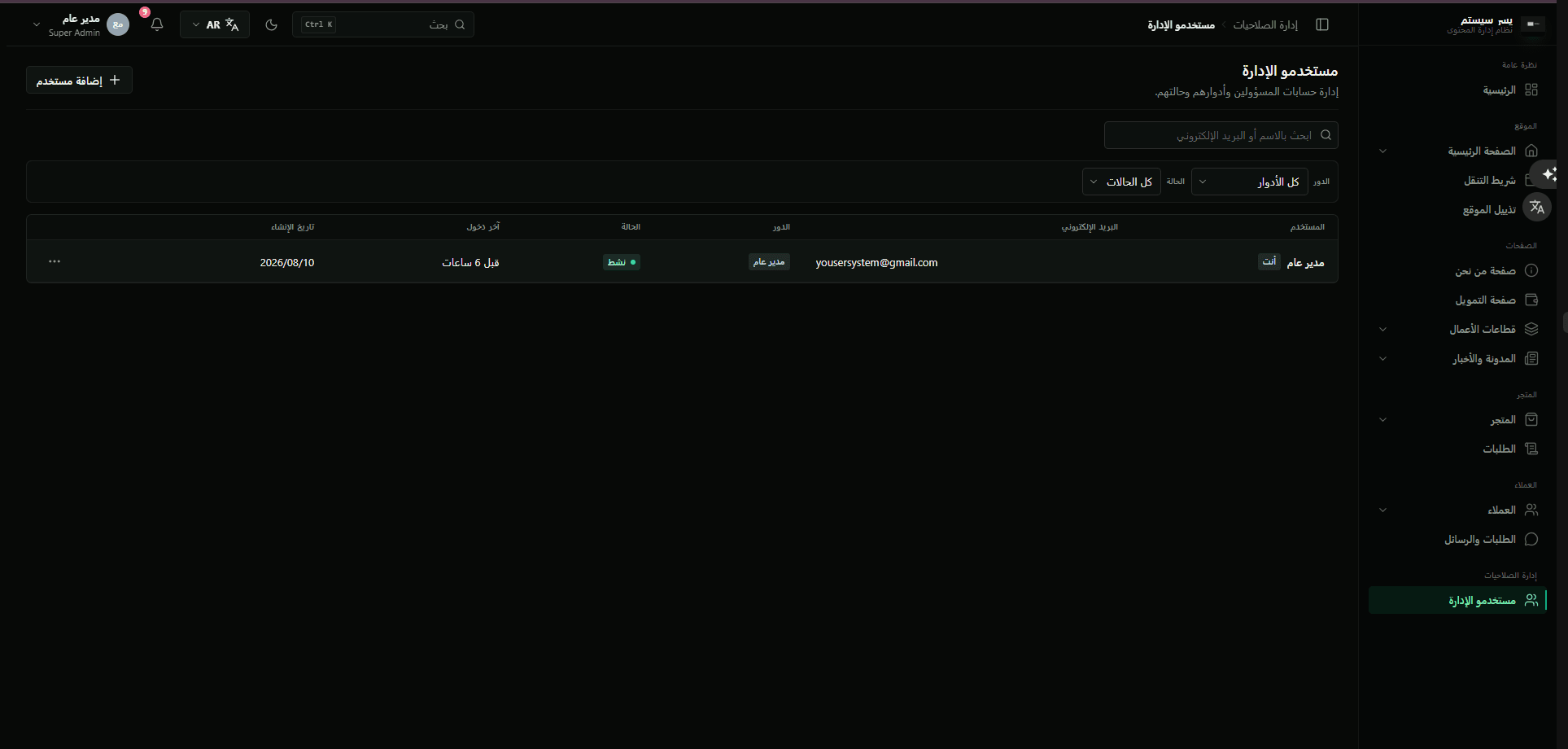Screen dimensions: 1568x749
Task: Click the newspaper icon beside المدونة والأخبار
Action: (x=1531, y=358)
